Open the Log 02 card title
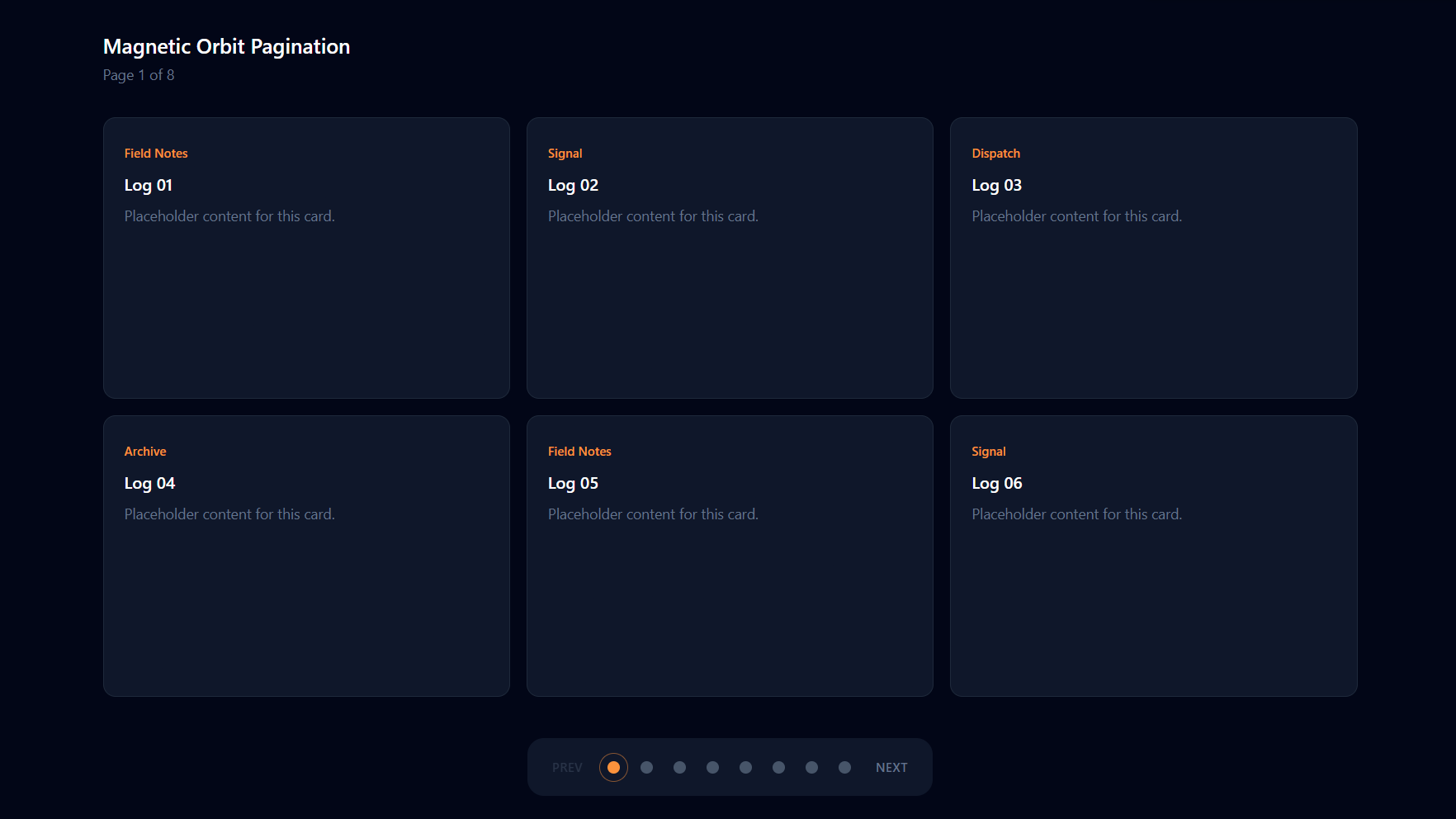Screen dimensions: 1456x819 point(573,185)
